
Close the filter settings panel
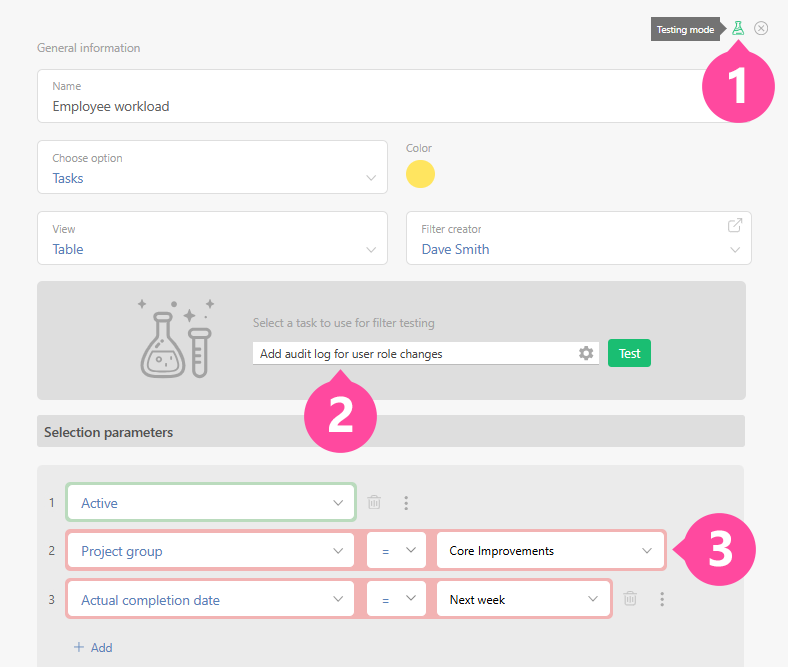(761, 28)
